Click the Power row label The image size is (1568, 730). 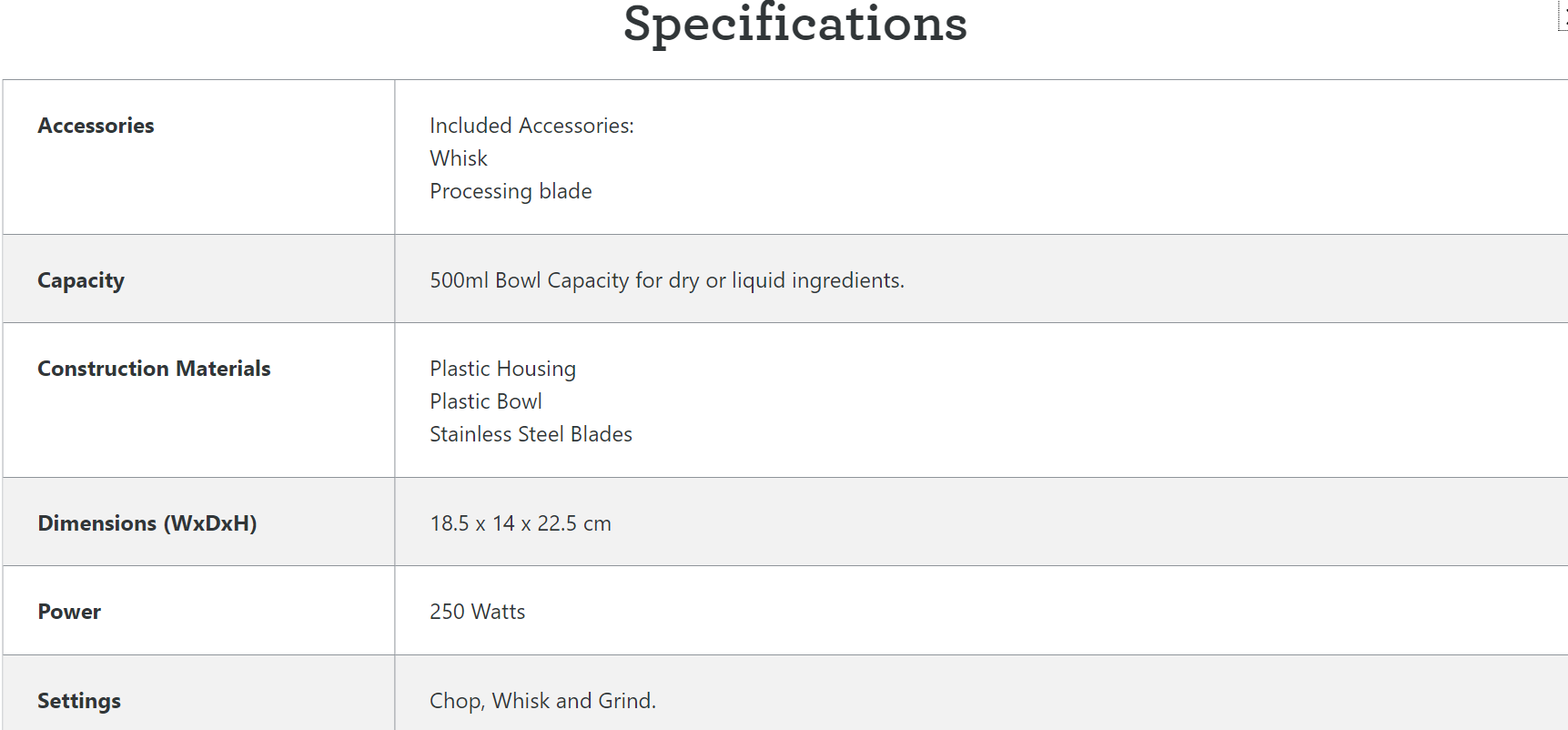pyautogui.click(x=69, y=612)
